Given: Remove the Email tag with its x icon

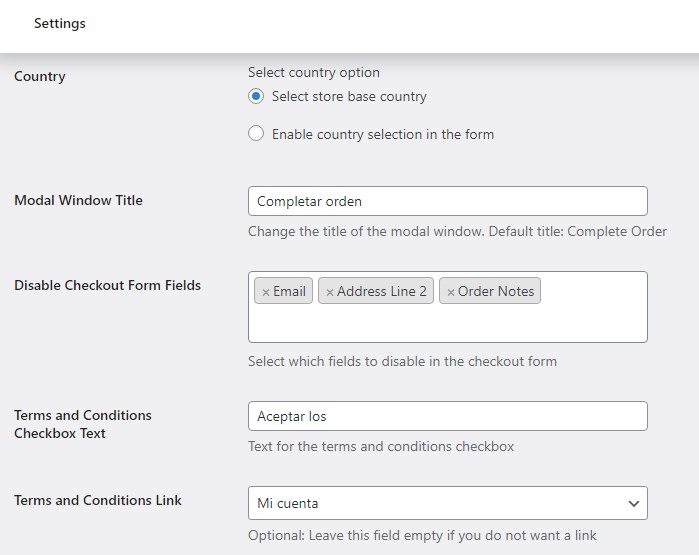Looking at the screenshot, I should point(265,292).
